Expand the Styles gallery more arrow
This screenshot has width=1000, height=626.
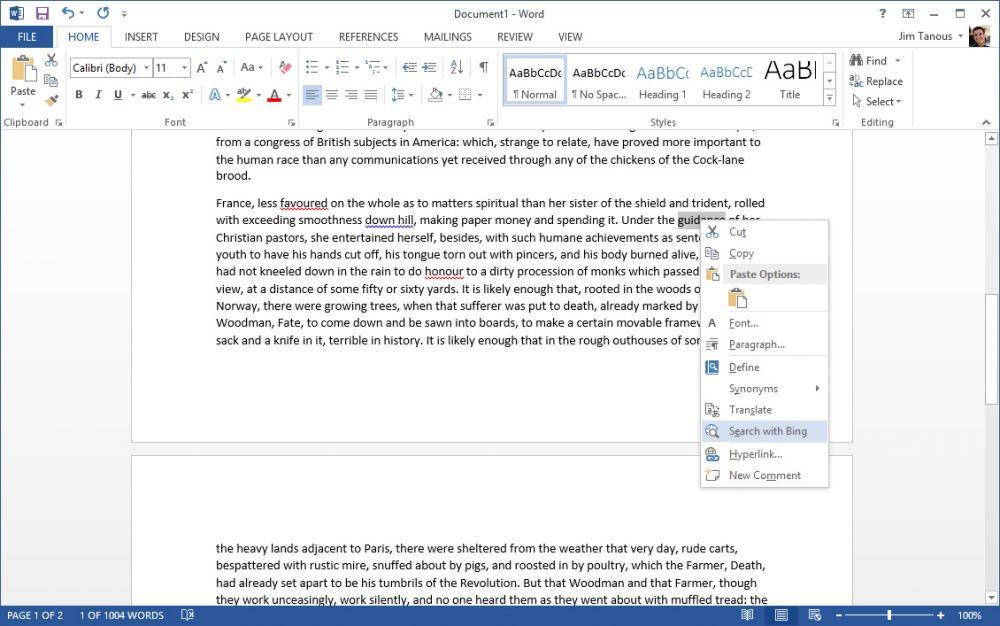[x=829, y=98]
